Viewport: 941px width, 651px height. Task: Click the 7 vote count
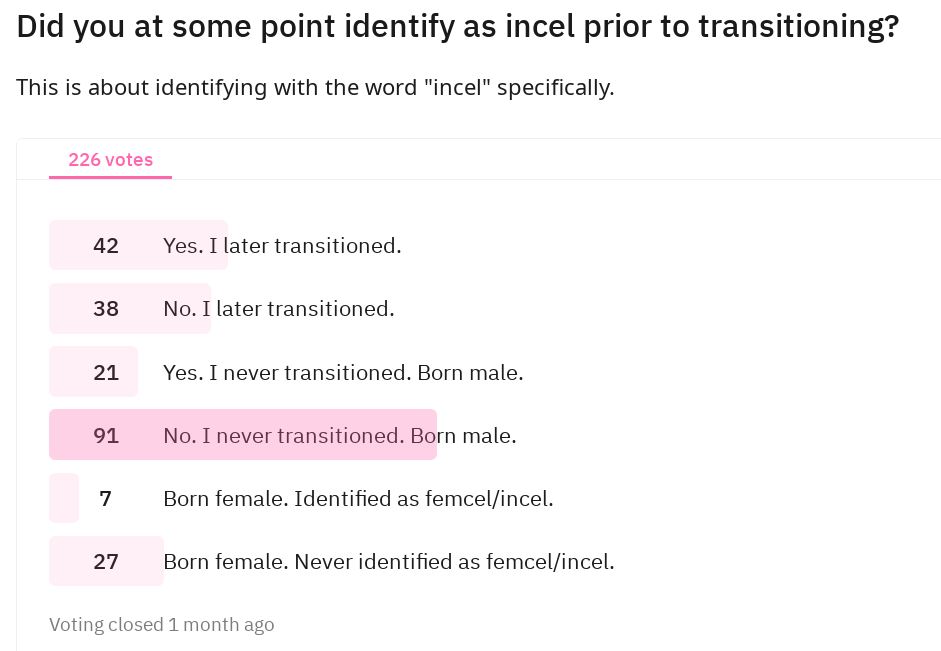pyautogui.click(x=106, y=499)
